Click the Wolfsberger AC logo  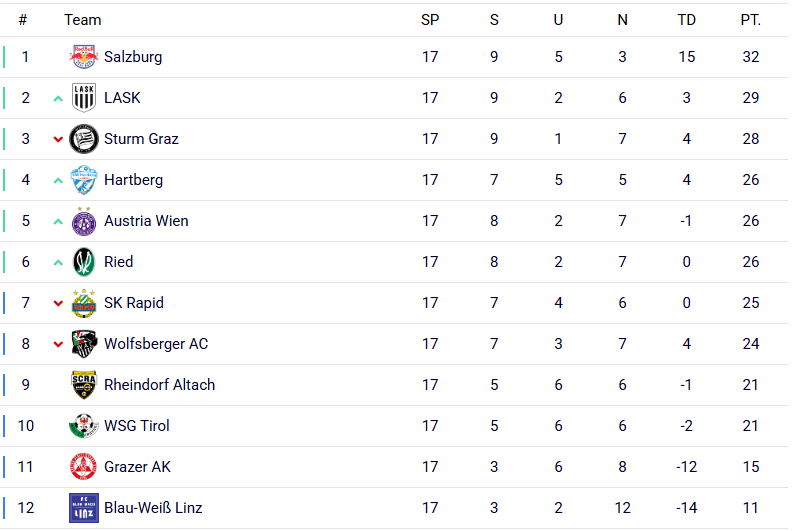[84, 344]
